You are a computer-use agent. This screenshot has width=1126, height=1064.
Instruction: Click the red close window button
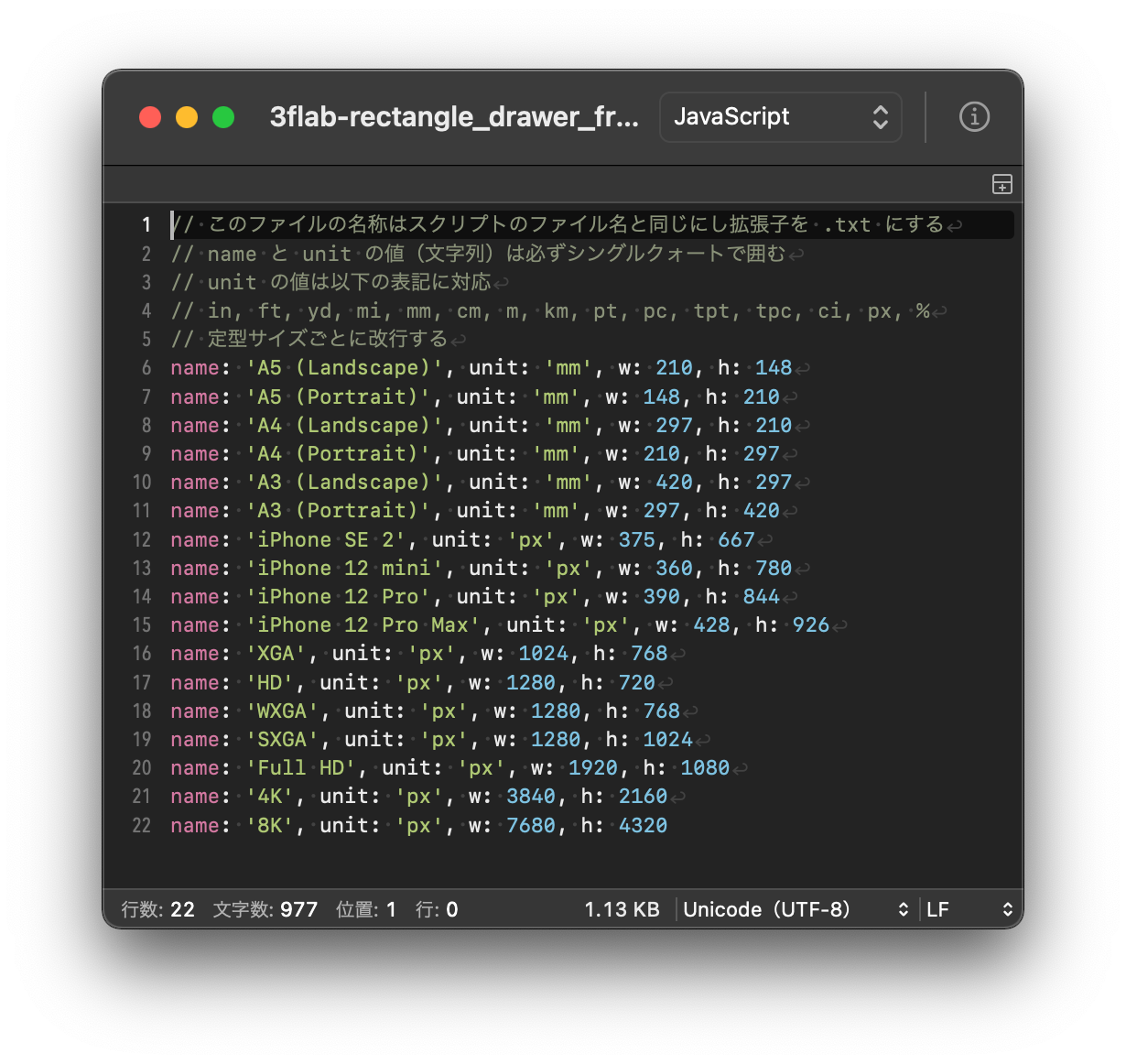pyautogui.click(x=150, y=117)
